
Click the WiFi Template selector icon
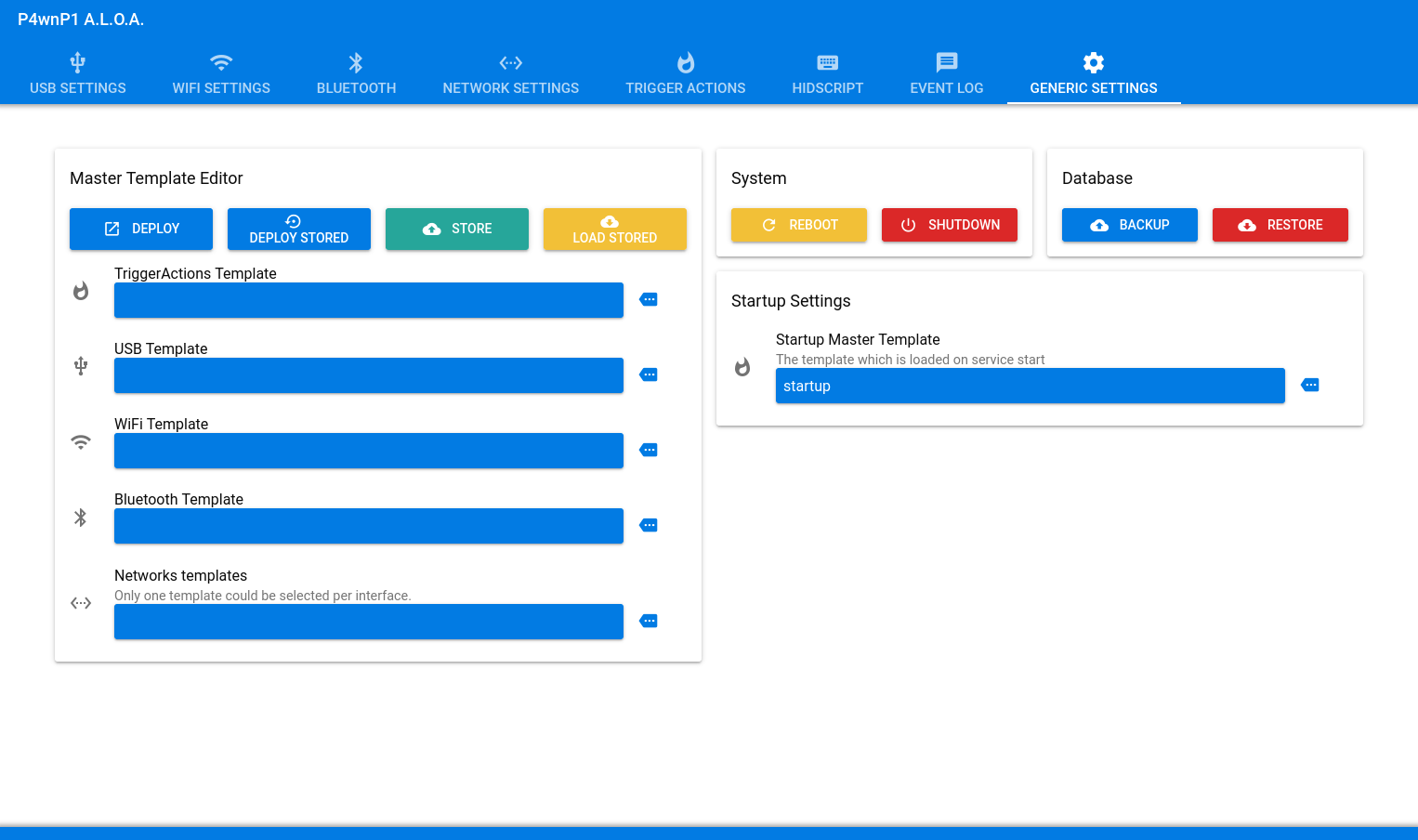pyautogui.click(x=649, y=450)
